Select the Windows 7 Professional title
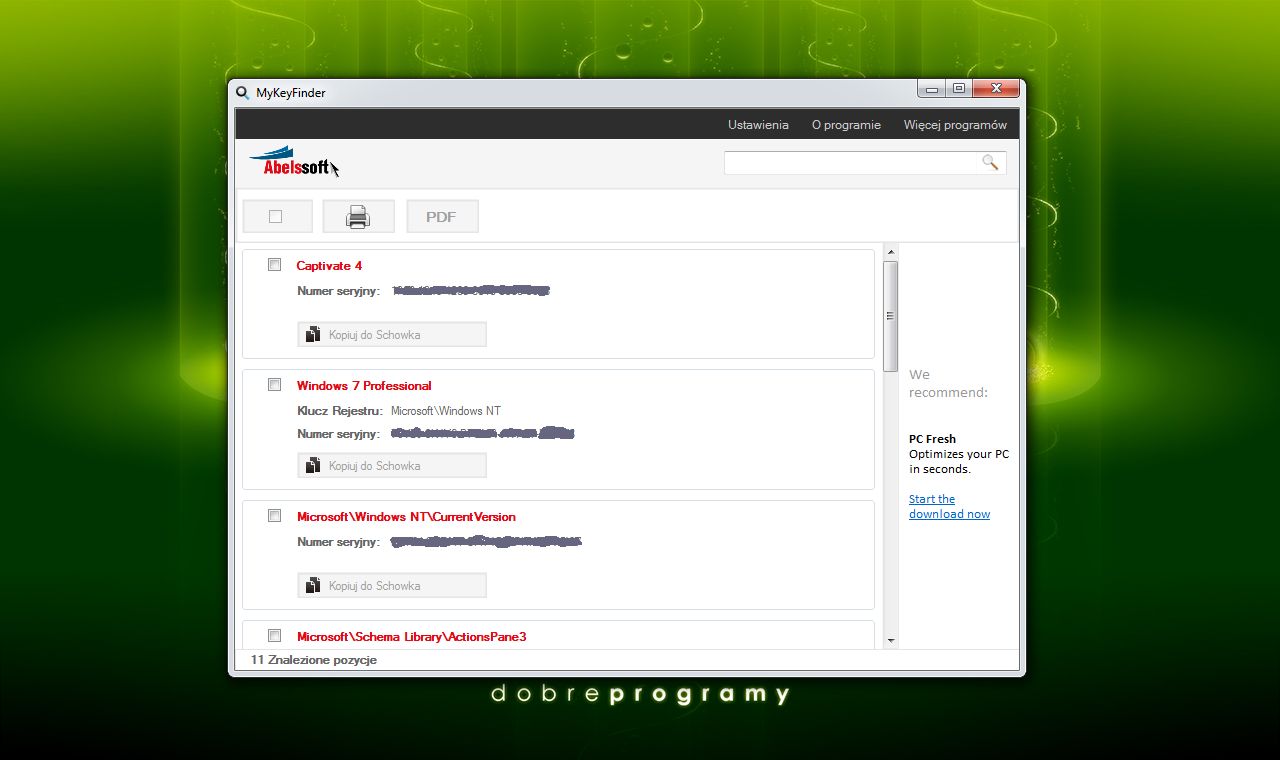Screen dimensions: 1280x760 [364, 386]
